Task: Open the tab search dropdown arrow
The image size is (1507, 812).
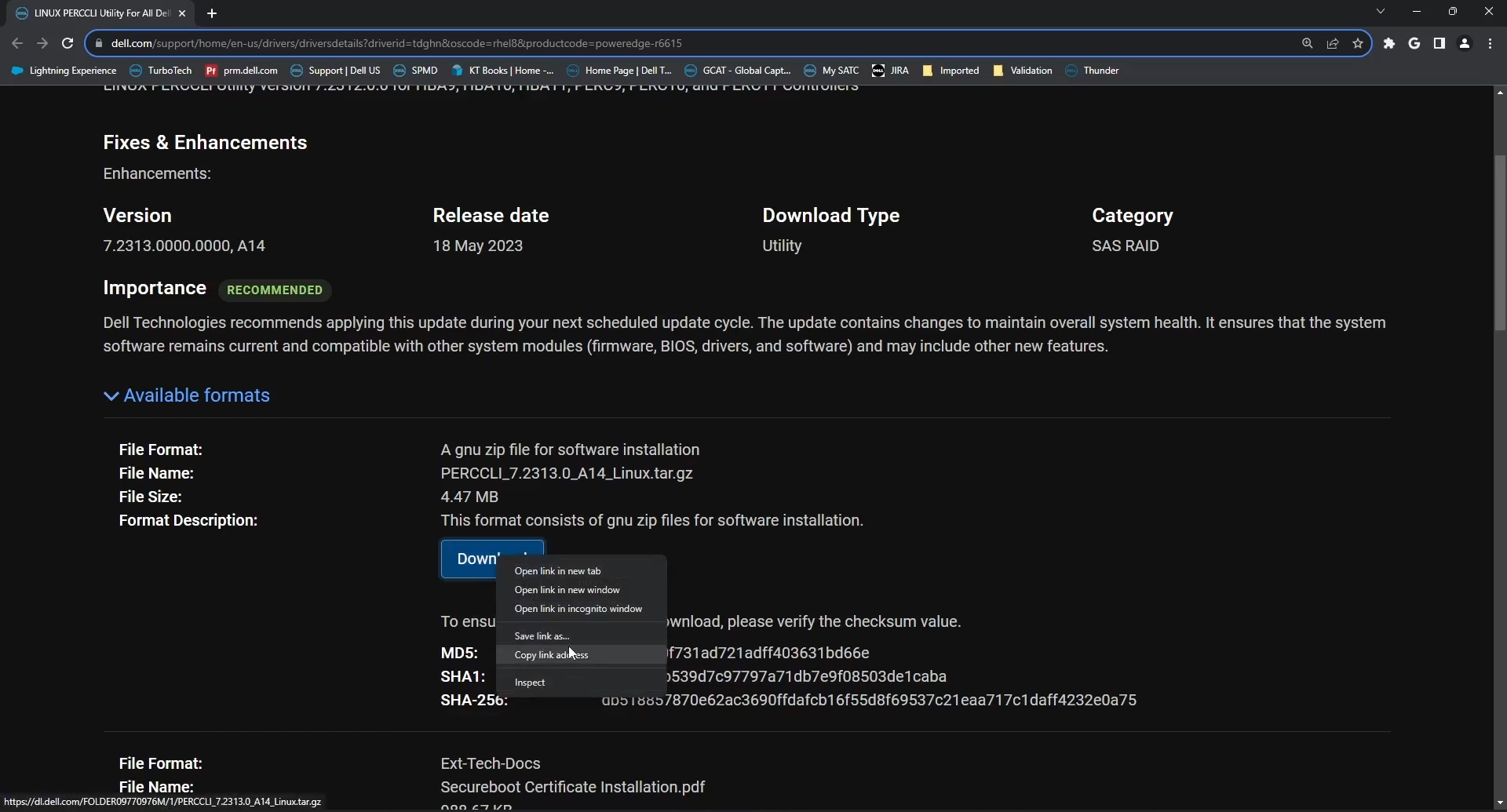Action: pos(1381,12)
